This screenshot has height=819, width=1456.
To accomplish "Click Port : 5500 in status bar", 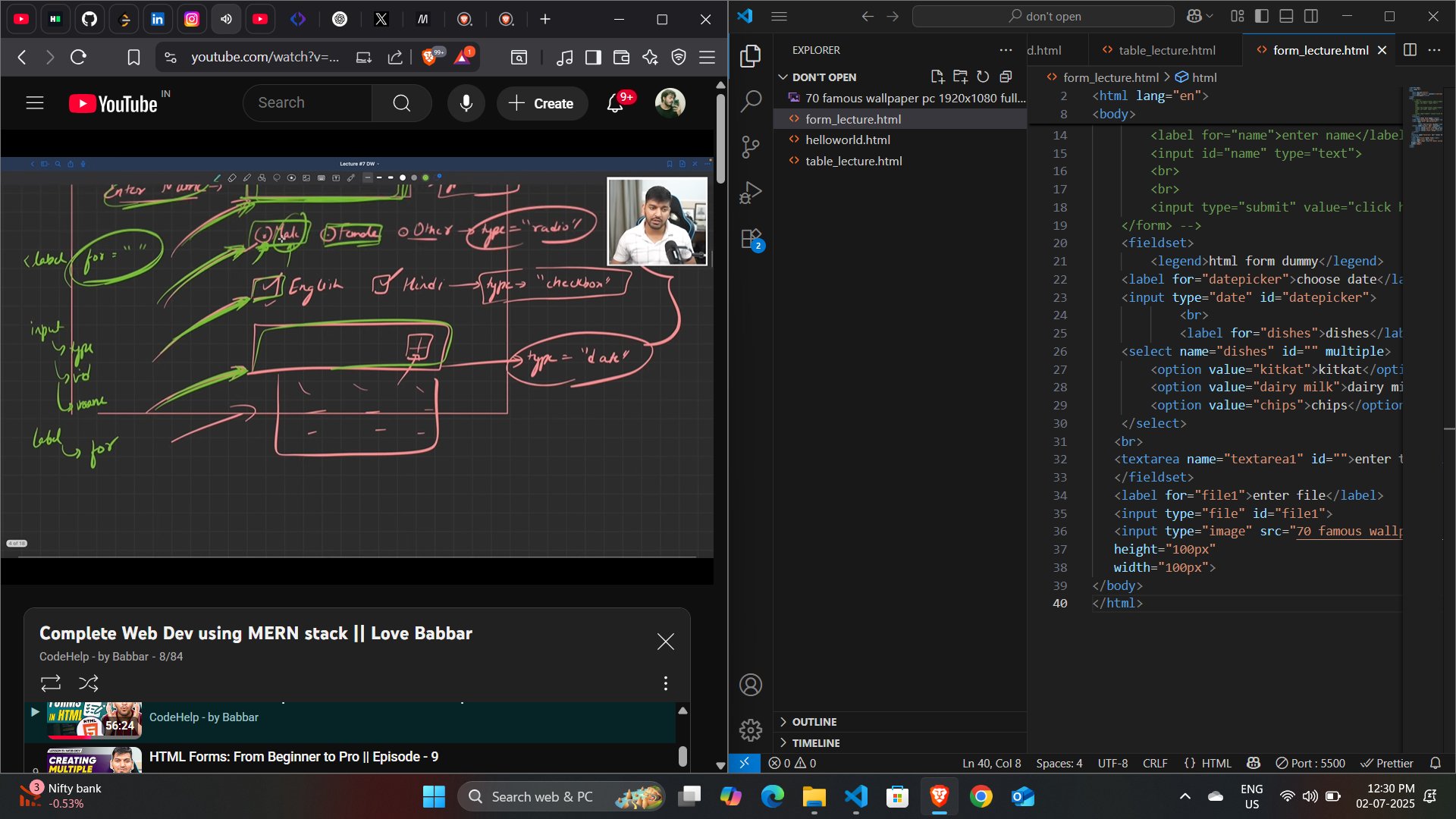I will click(1310, 763).
